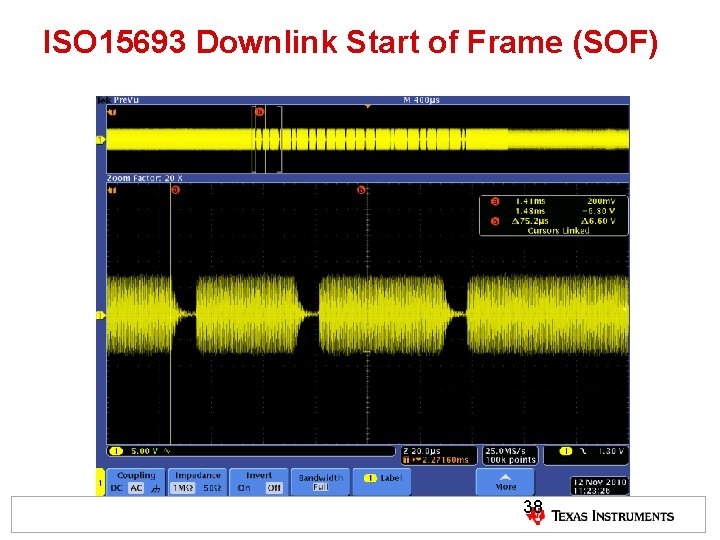Image resolution: width=720 pixels, height=540 pixels.
Task: Click the channel 1 5.00 V scale readout
Action: point(144,451)
